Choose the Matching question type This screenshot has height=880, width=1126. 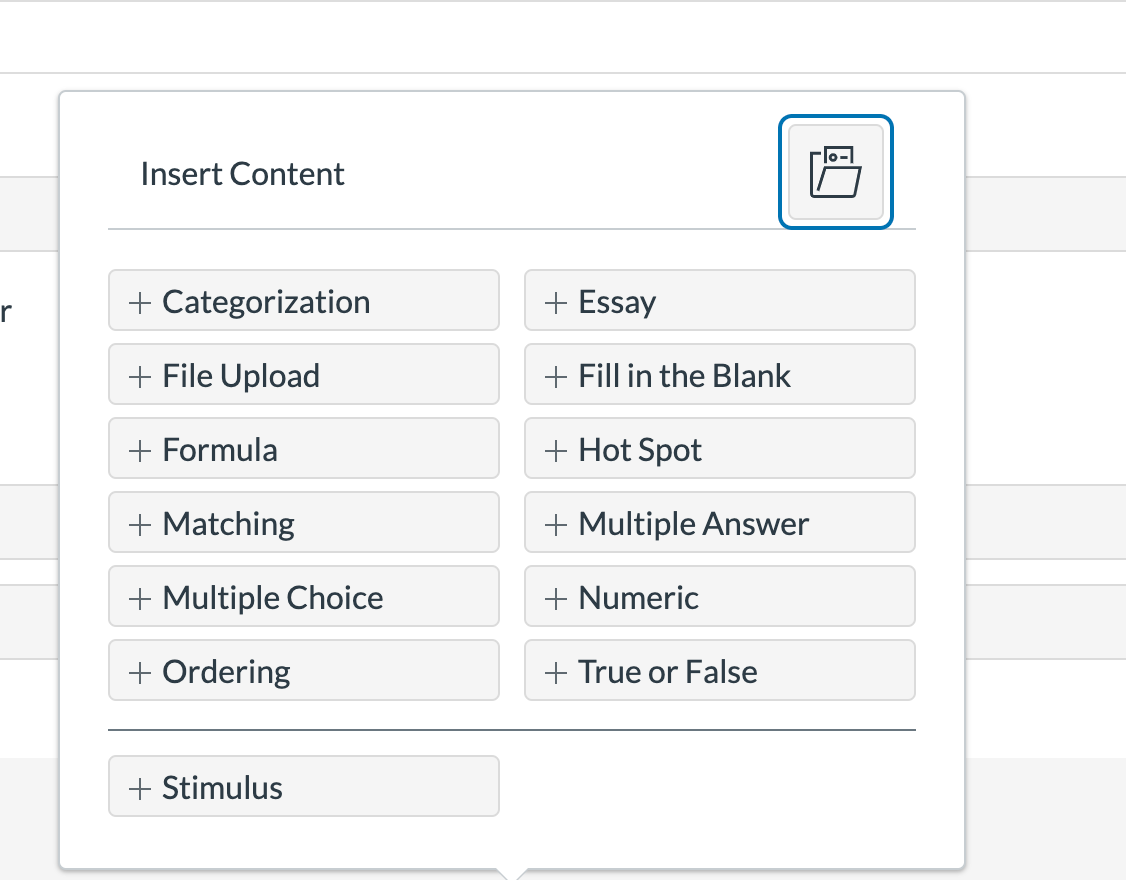coord(303,524)
